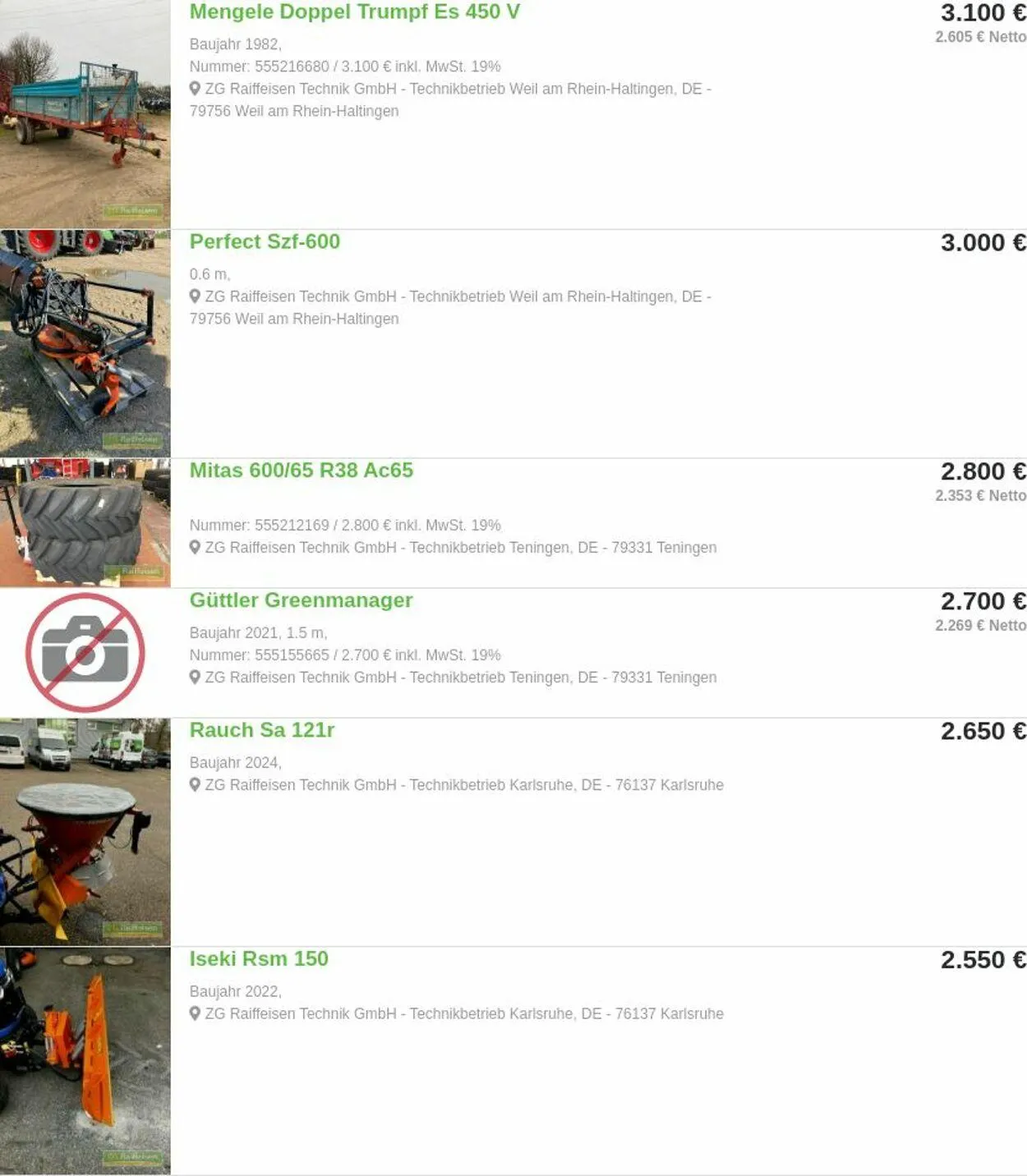1027x1176 pixels.
Task: Click location pin icon for Rauch Sa 121r
Action: pyautogui.click(x=195, y=784)
